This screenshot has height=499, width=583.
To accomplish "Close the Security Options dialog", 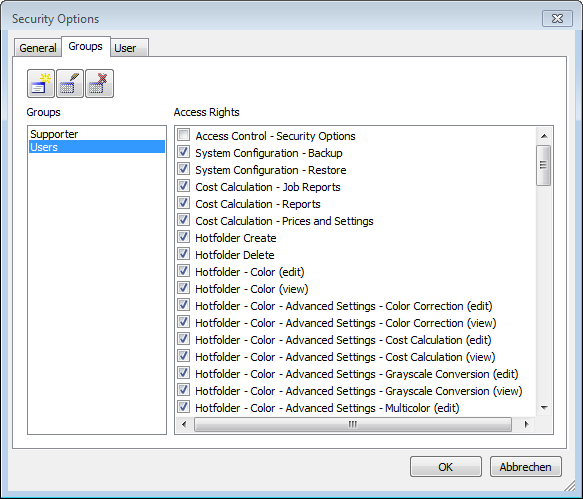I will click(557, 19).
